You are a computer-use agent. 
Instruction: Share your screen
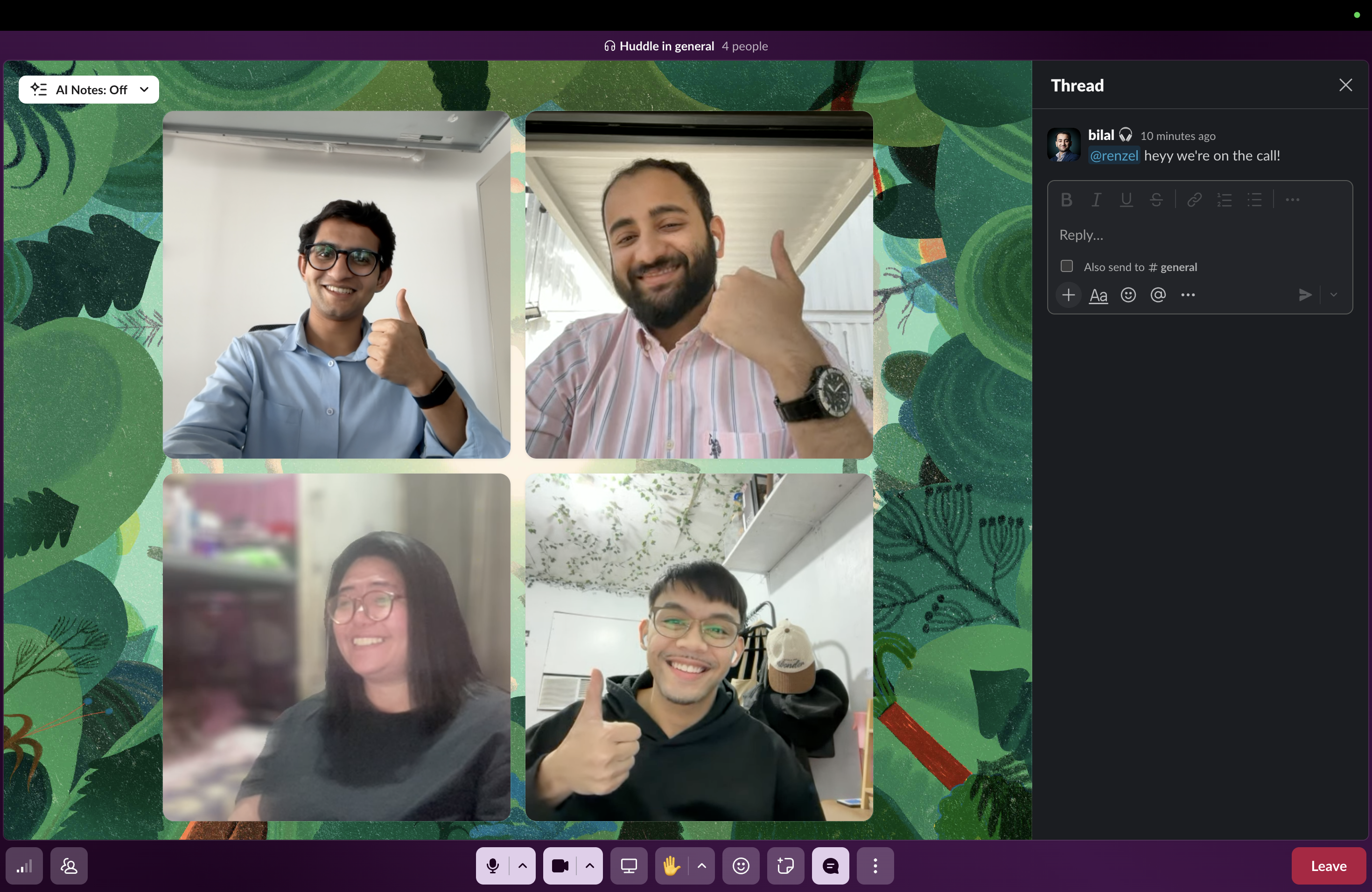coord(629,865)
